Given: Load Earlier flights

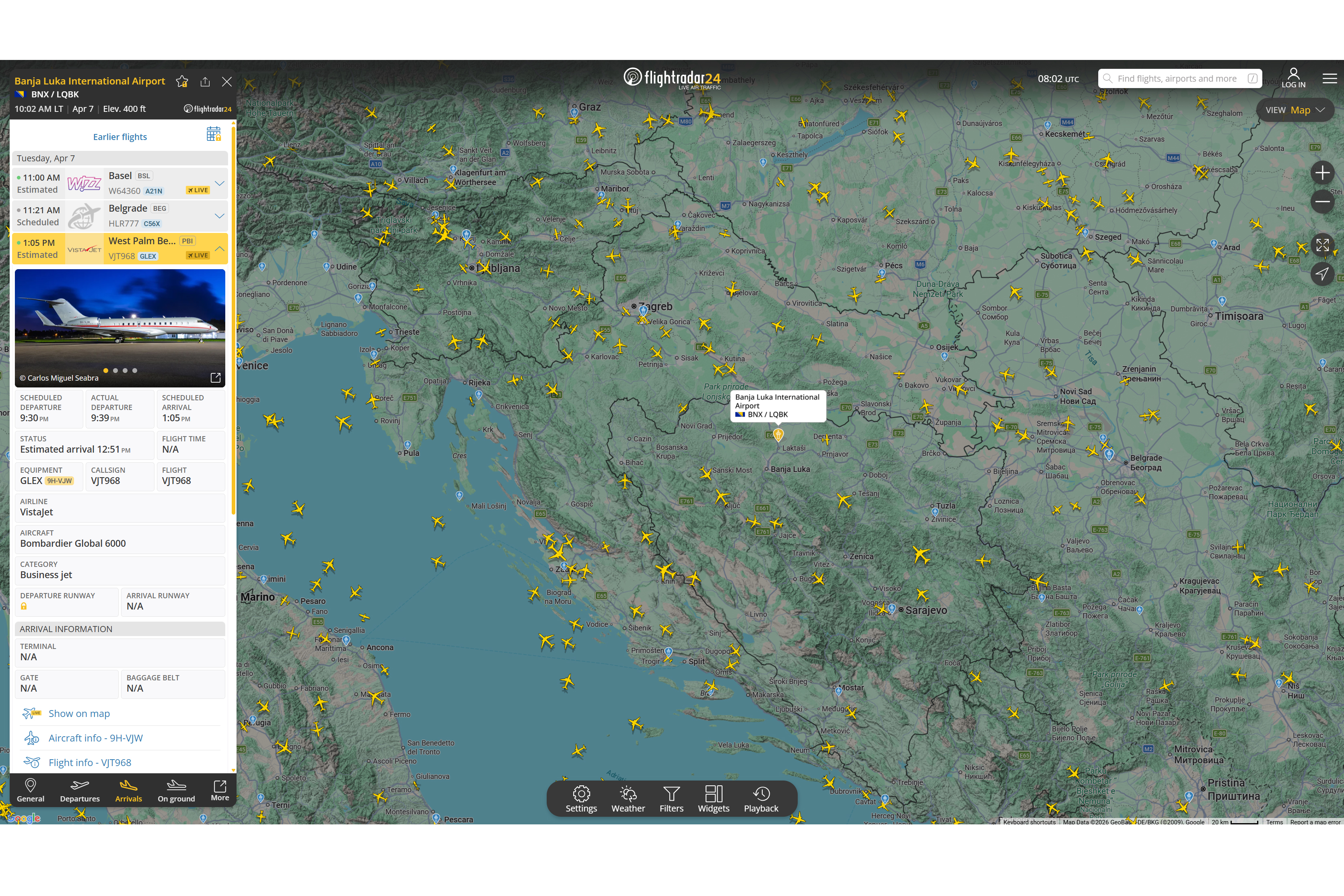Looking at the screenshot, I should 120,136.
